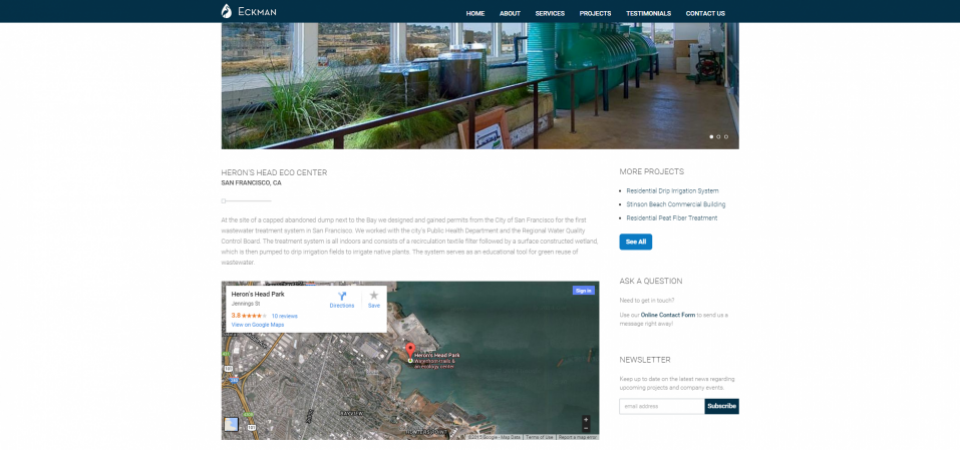This screenshot has width=960, height=450.
Task: Click the Eckman droplet logo icon
Action: (x=227, y=11)
